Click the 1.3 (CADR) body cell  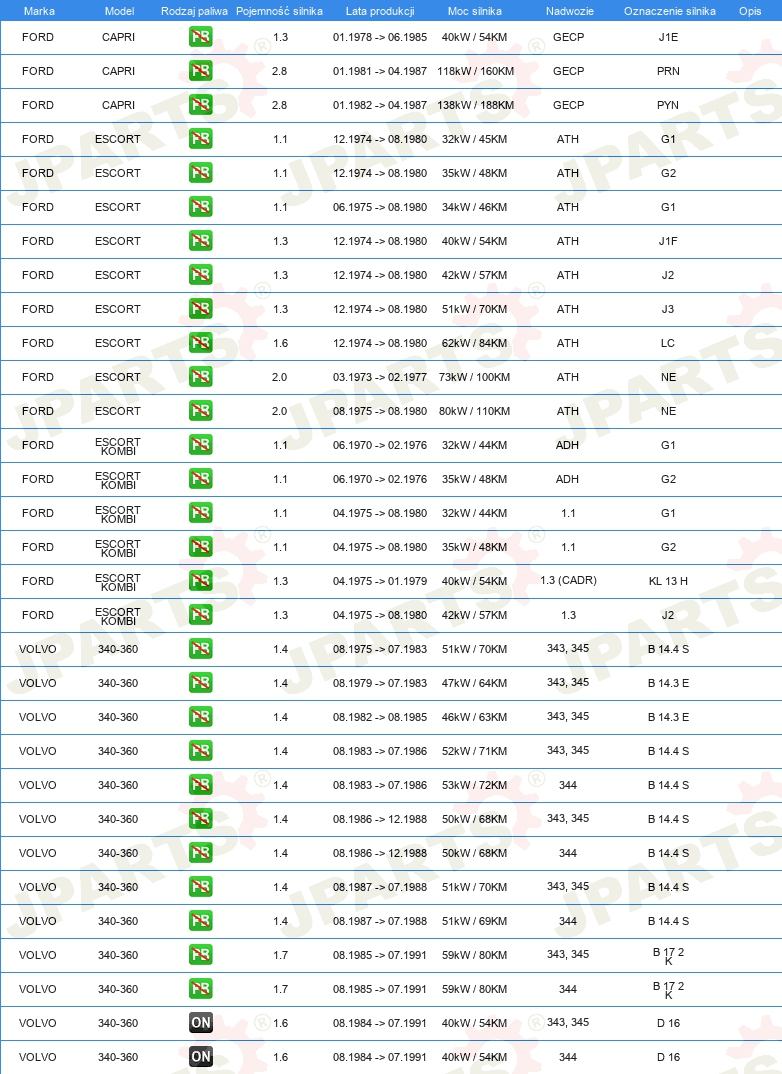(x=568, y=580)
